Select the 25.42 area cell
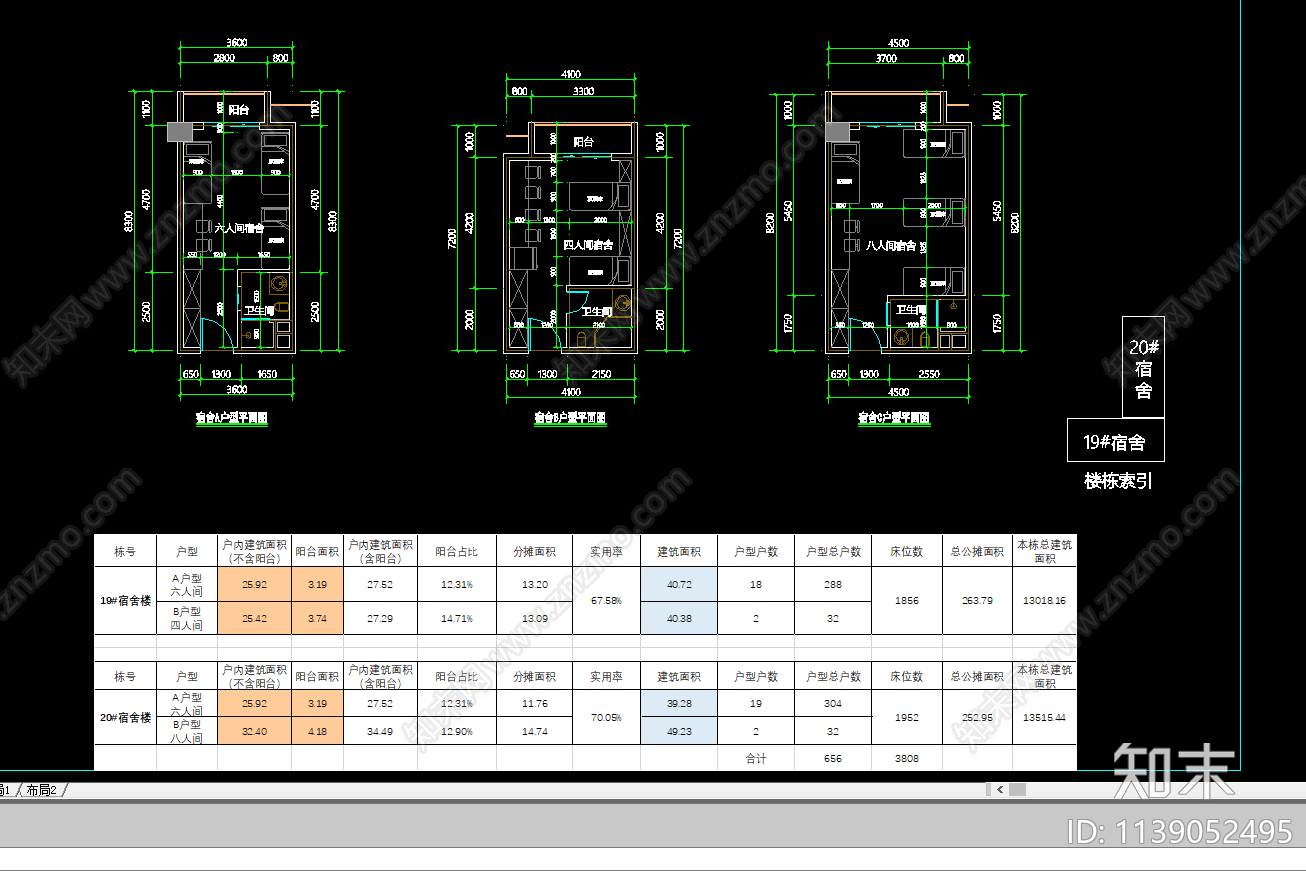The image size is (1306, 871). pos(254,619)
